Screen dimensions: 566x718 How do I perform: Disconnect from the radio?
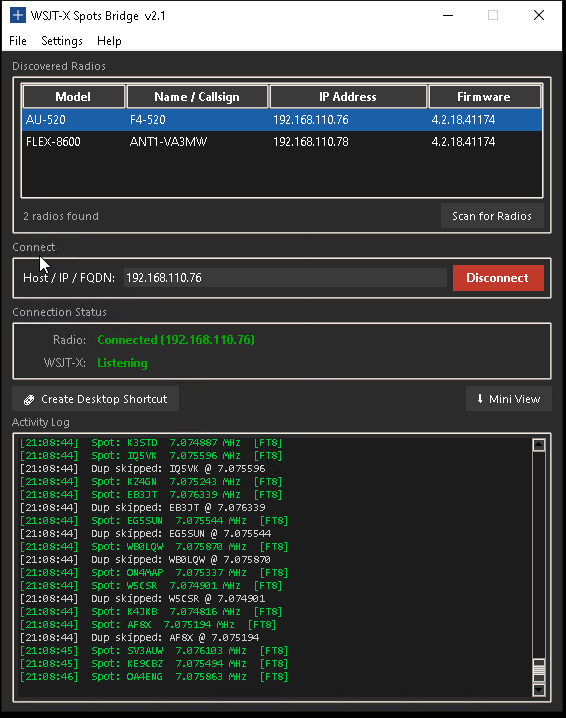tap(498, 278)
